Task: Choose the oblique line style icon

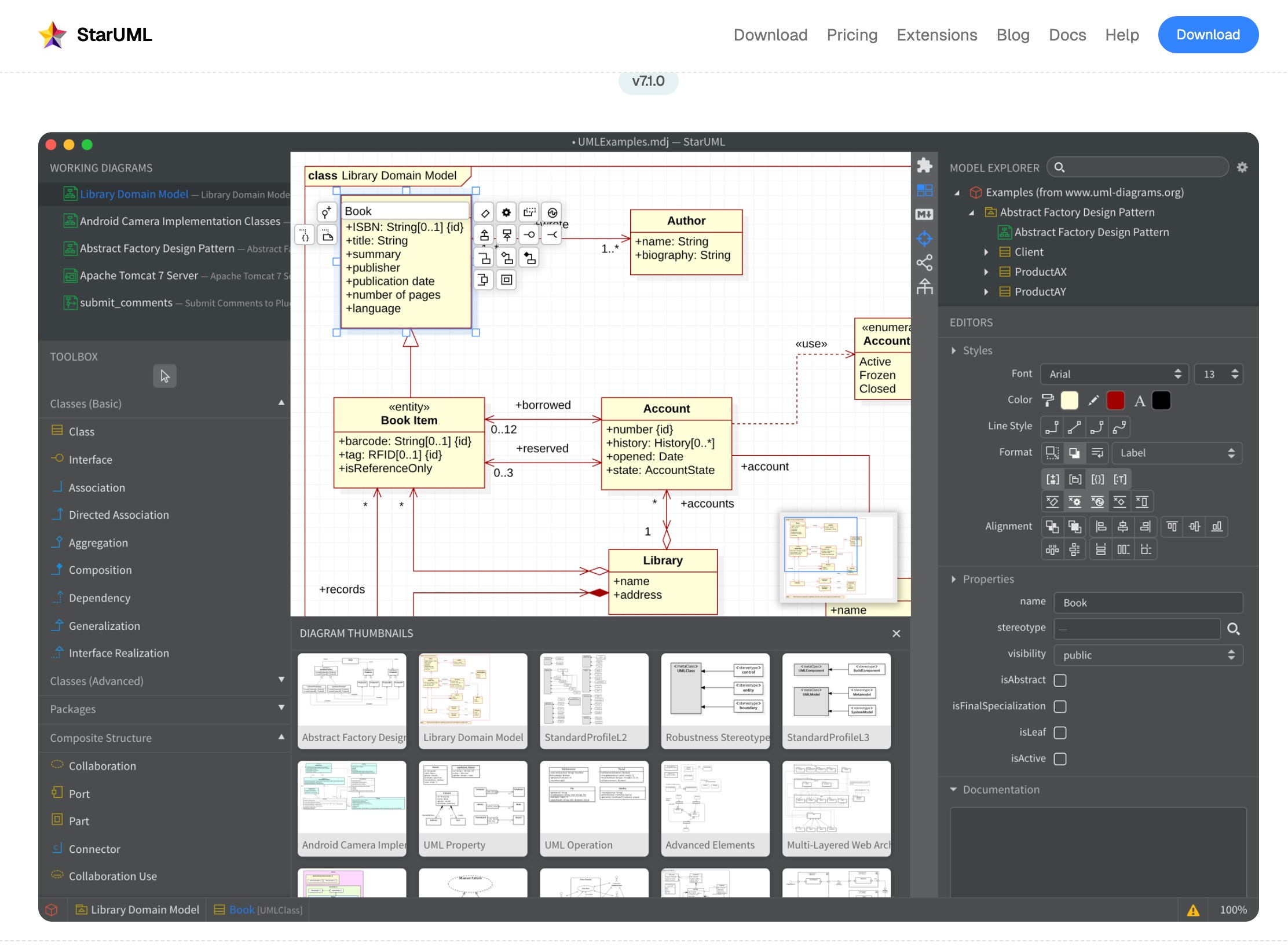Action: click(x=1074, y=427)
